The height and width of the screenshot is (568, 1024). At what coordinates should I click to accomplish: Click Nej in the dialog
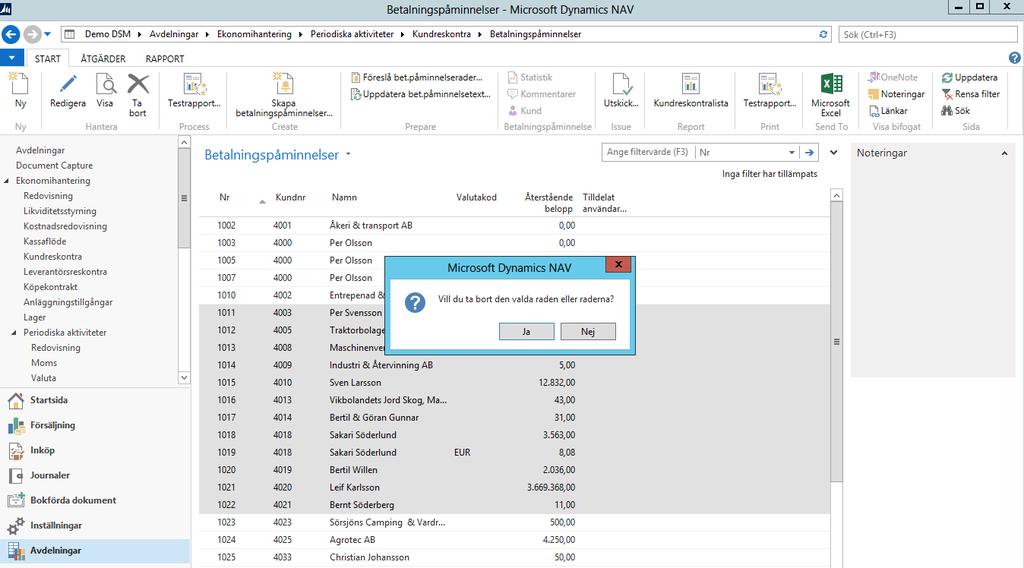click(588, 332)
